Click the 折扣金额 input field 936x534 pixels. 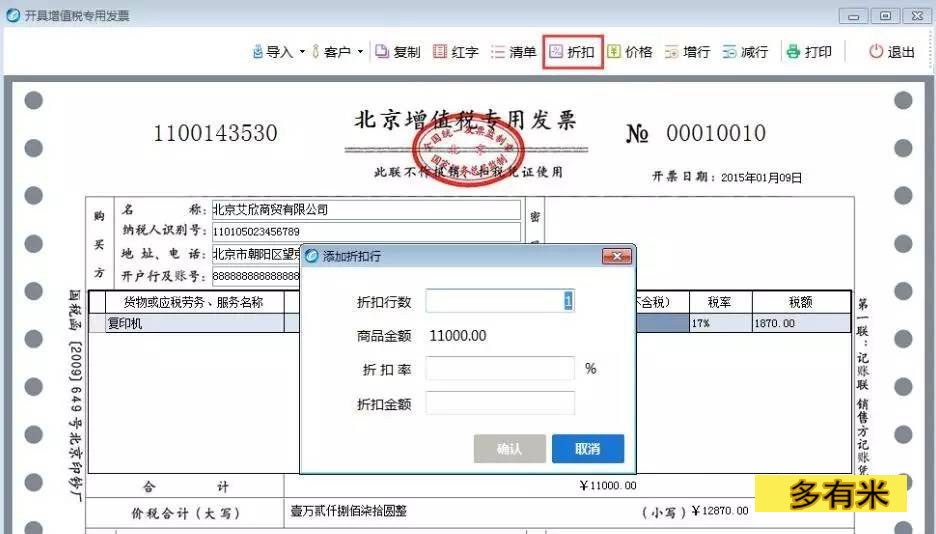[x=499, y=404]
